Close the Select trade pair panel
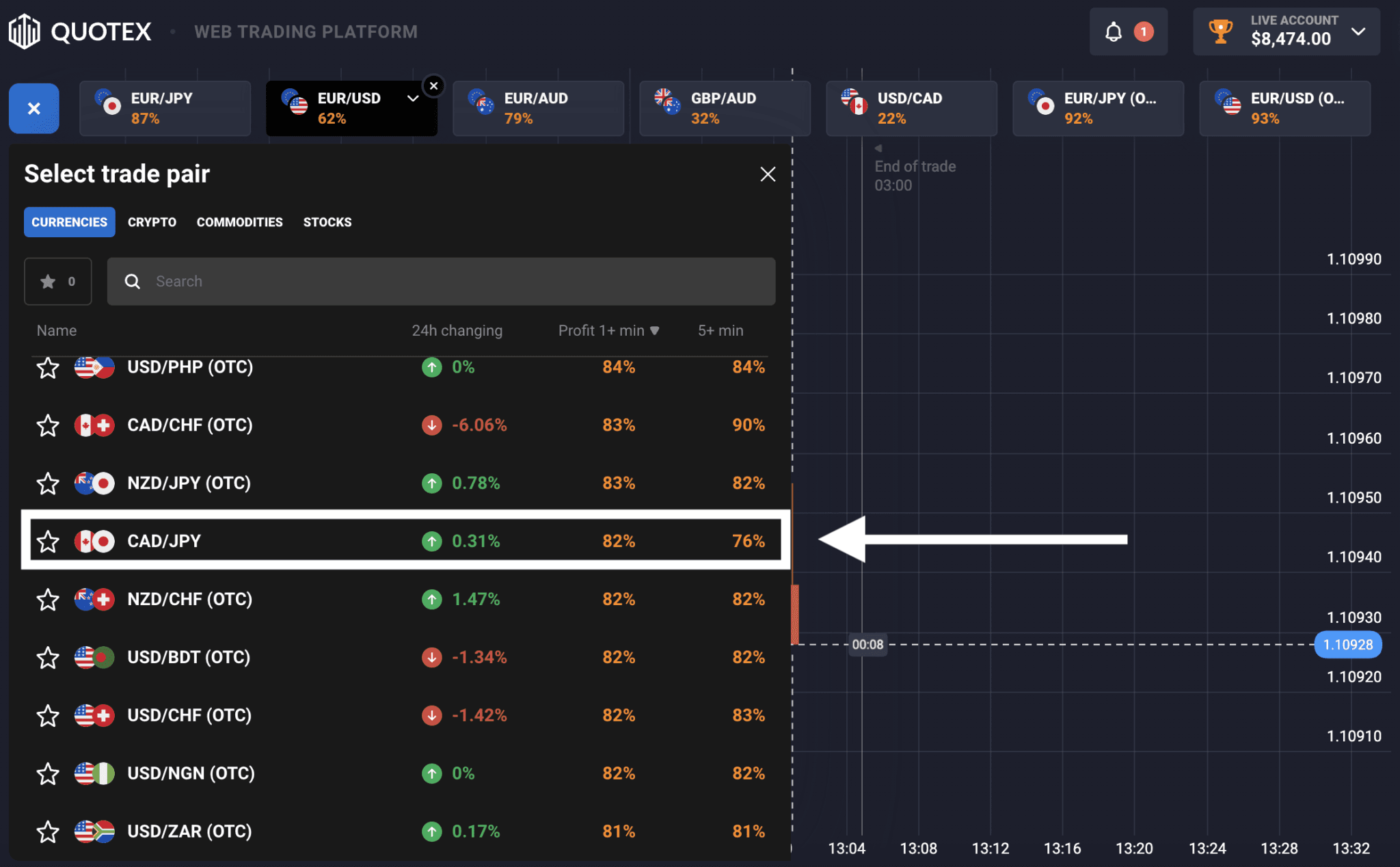Image resolution: width=1400 pixels, height=867 pixels. coord(768,174)
